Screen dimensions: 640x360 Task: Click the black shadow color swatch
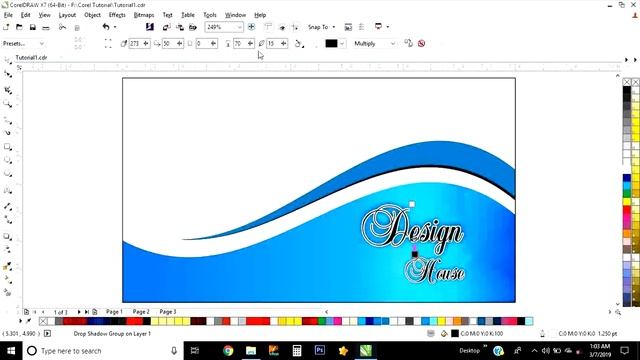pos(331,43)
